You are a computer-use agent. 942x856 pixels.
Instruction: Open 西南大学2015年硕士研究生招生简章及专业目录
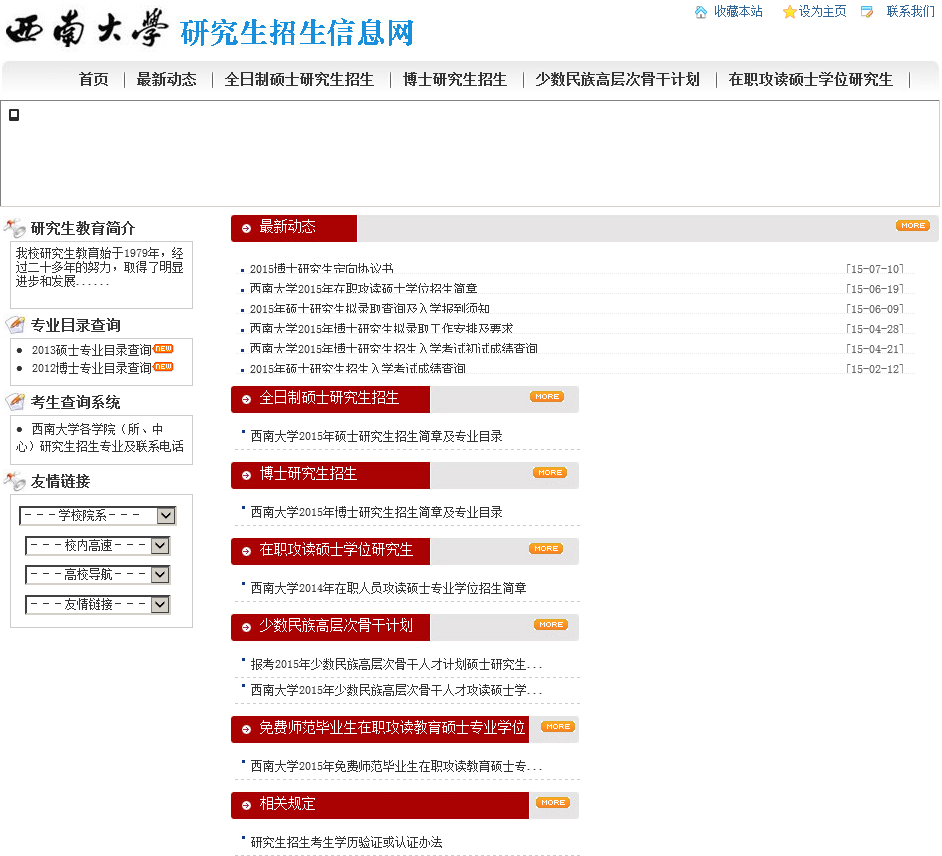point(376,436)
